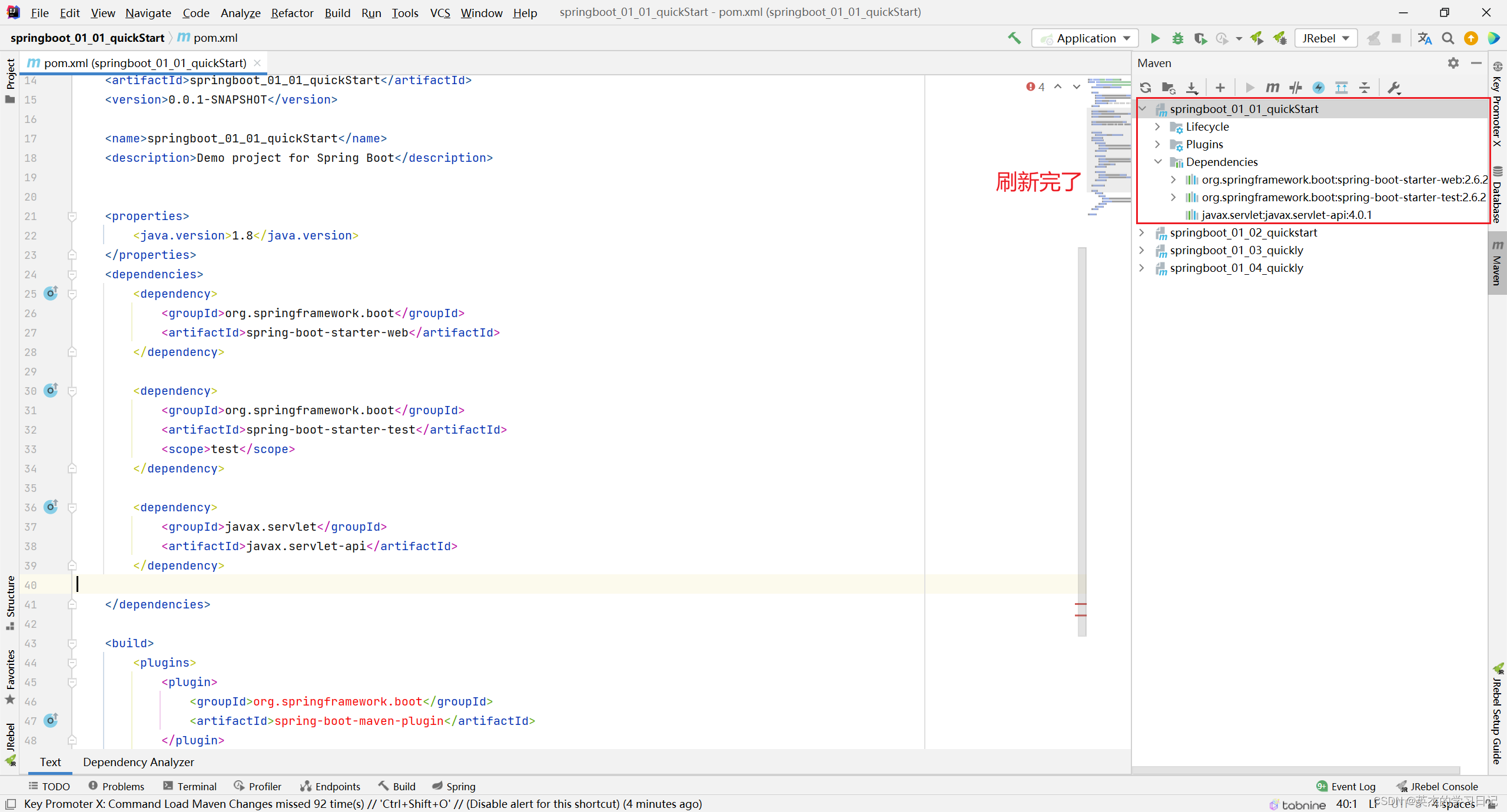This screenshot has height=812, width=1507.
Task: Click Reload All Maven Projects icon
Action: (x=1145, y=88)
